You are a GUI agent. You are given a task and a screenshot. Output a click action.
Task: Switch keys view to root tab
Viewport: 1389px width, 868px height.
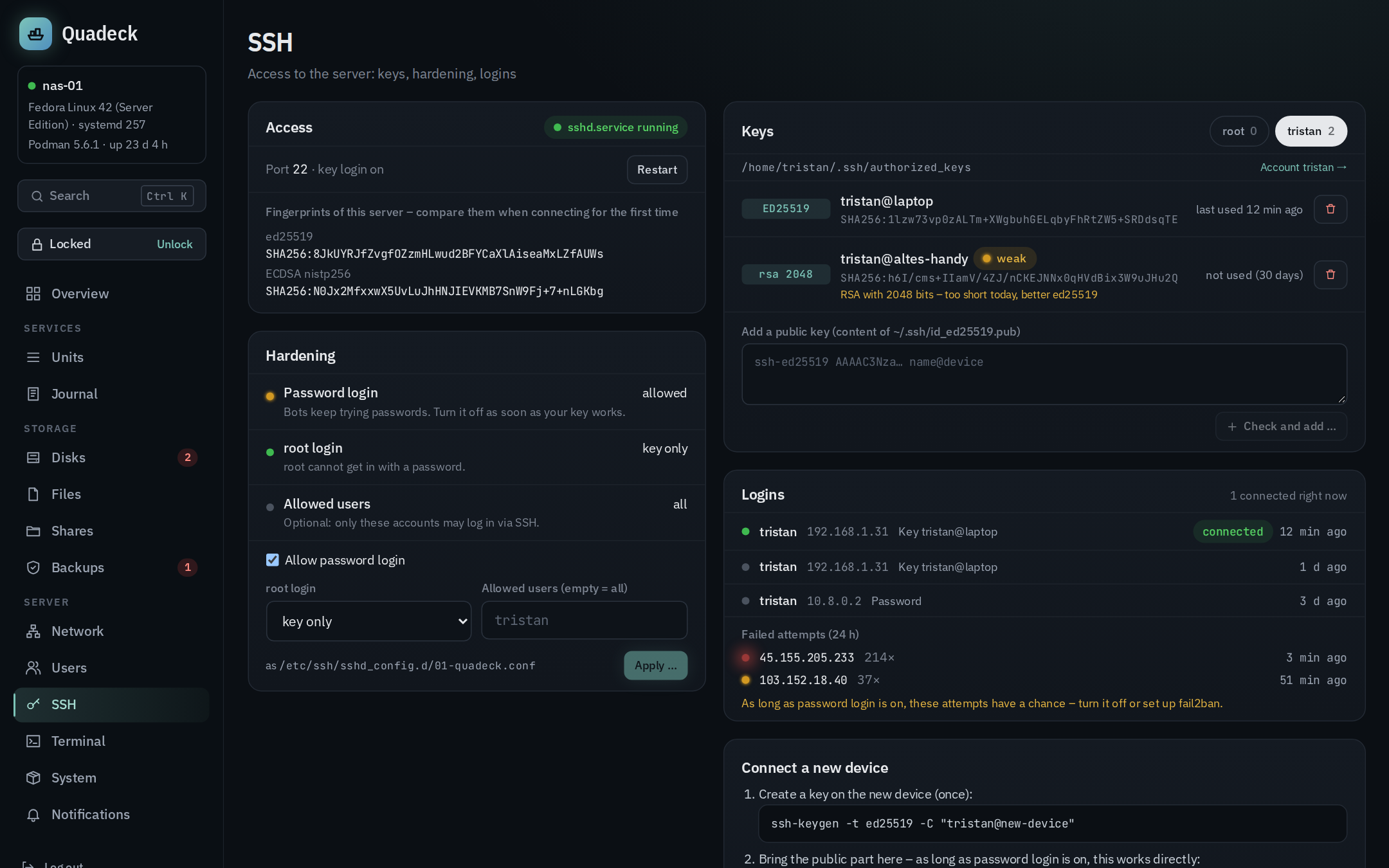click(x=1239, y=131)
